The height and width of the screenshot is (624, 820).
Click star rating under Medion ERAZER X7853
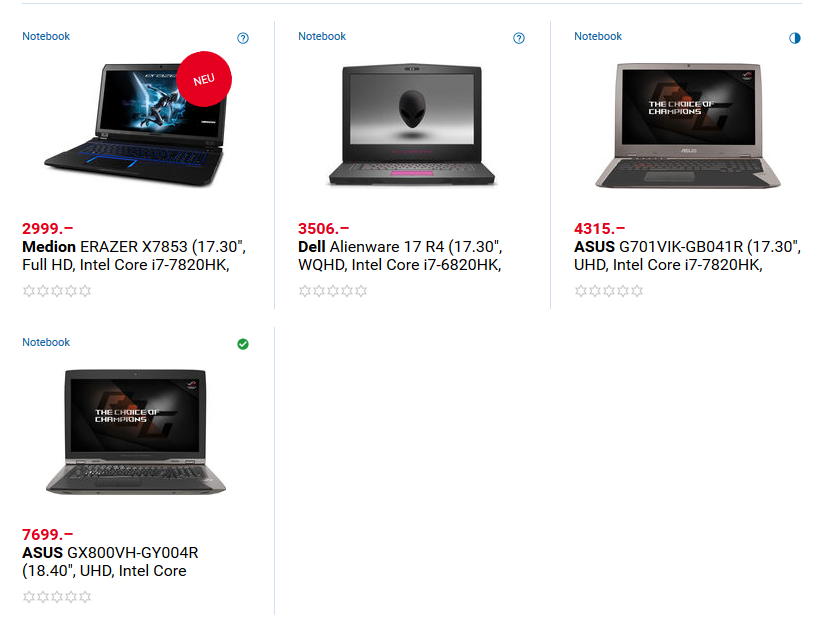(x=57, y=291)
